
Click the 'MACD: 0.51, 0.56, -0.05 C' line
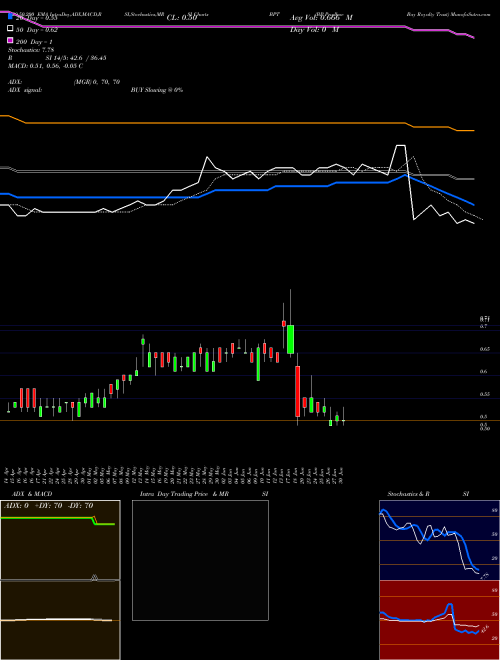45,66
